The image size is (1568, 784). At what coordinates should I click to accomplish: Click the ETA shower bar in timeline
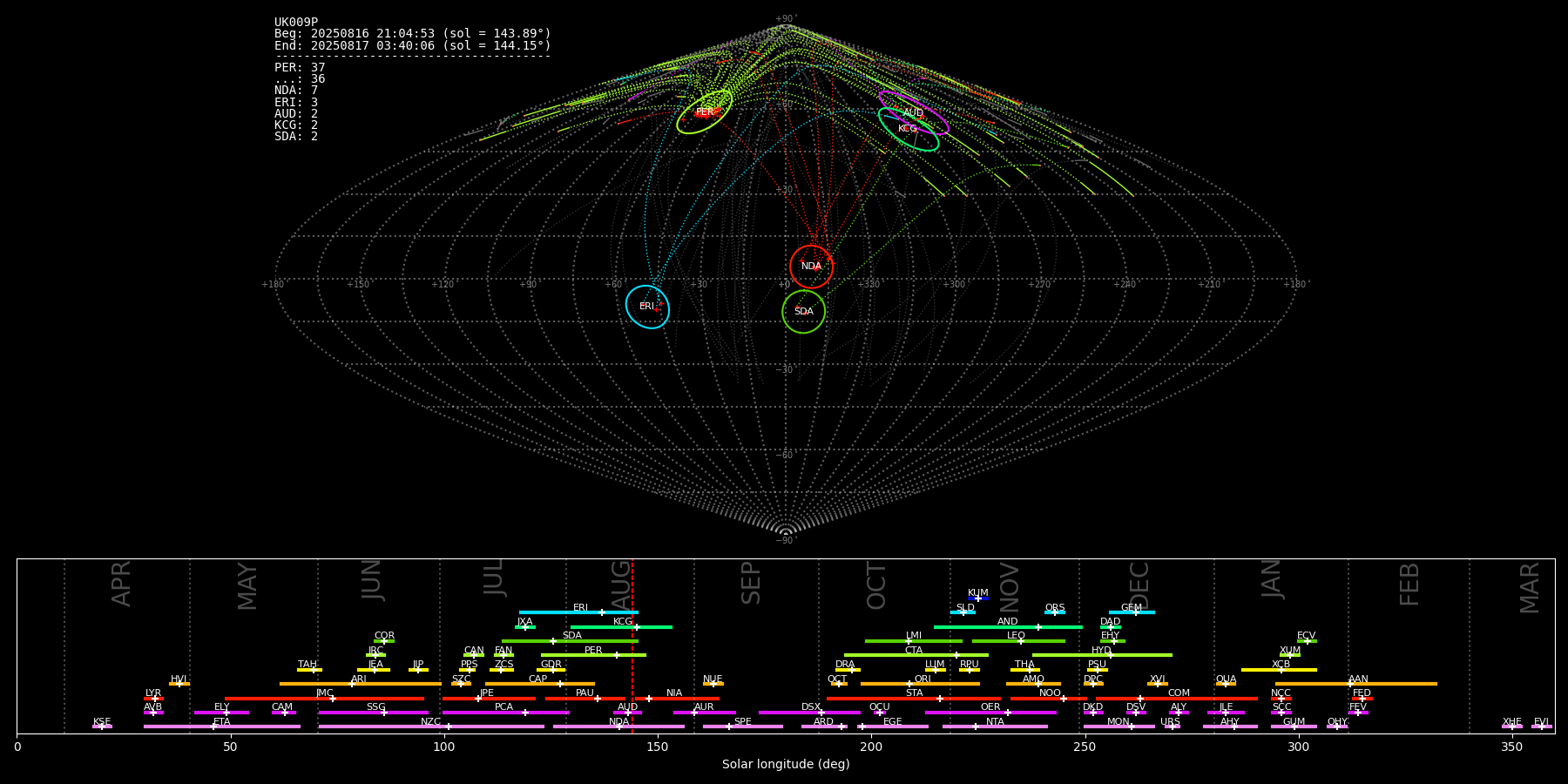pyautogui.click(x=222, y=727)
